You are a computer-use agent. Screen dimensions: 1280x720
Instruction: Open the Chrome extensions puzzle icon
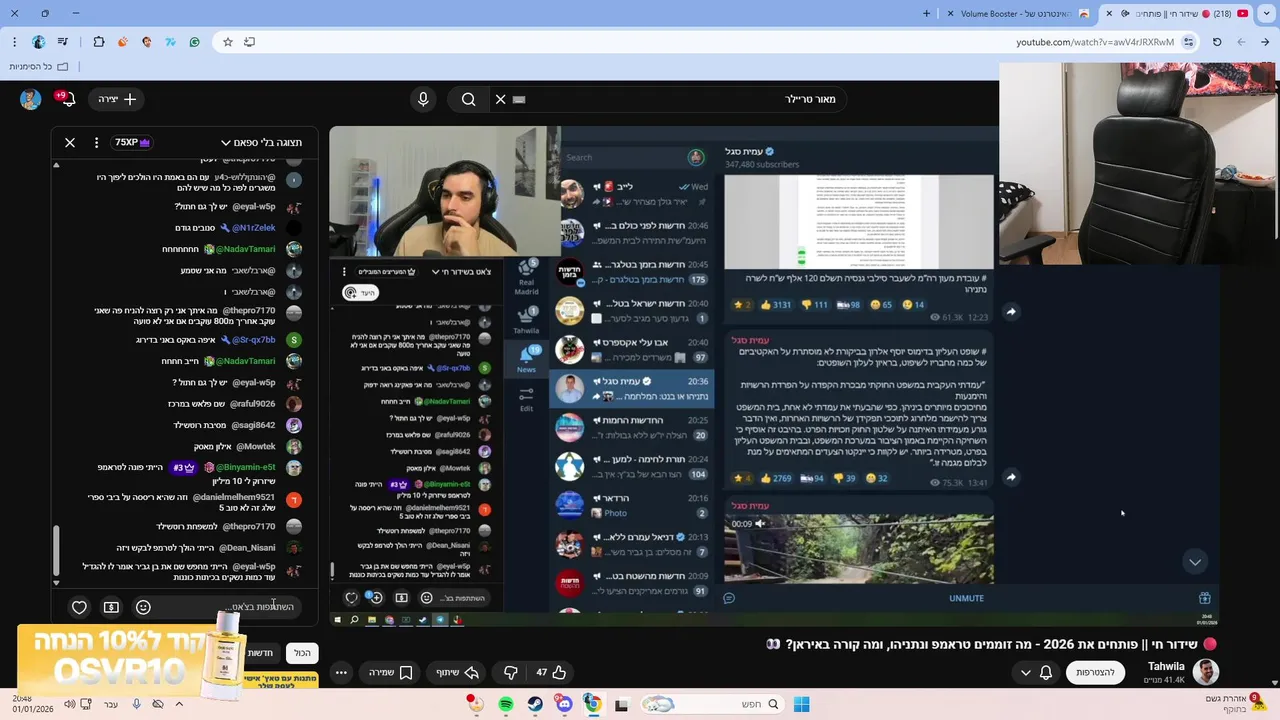[x=99, y=42]
